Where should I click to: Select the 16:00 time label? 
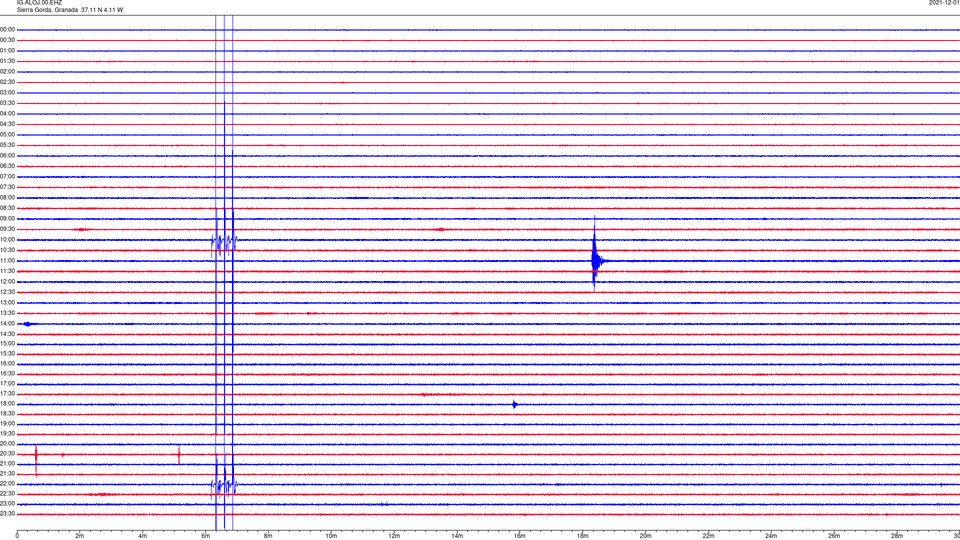click(x=7, y=364)
